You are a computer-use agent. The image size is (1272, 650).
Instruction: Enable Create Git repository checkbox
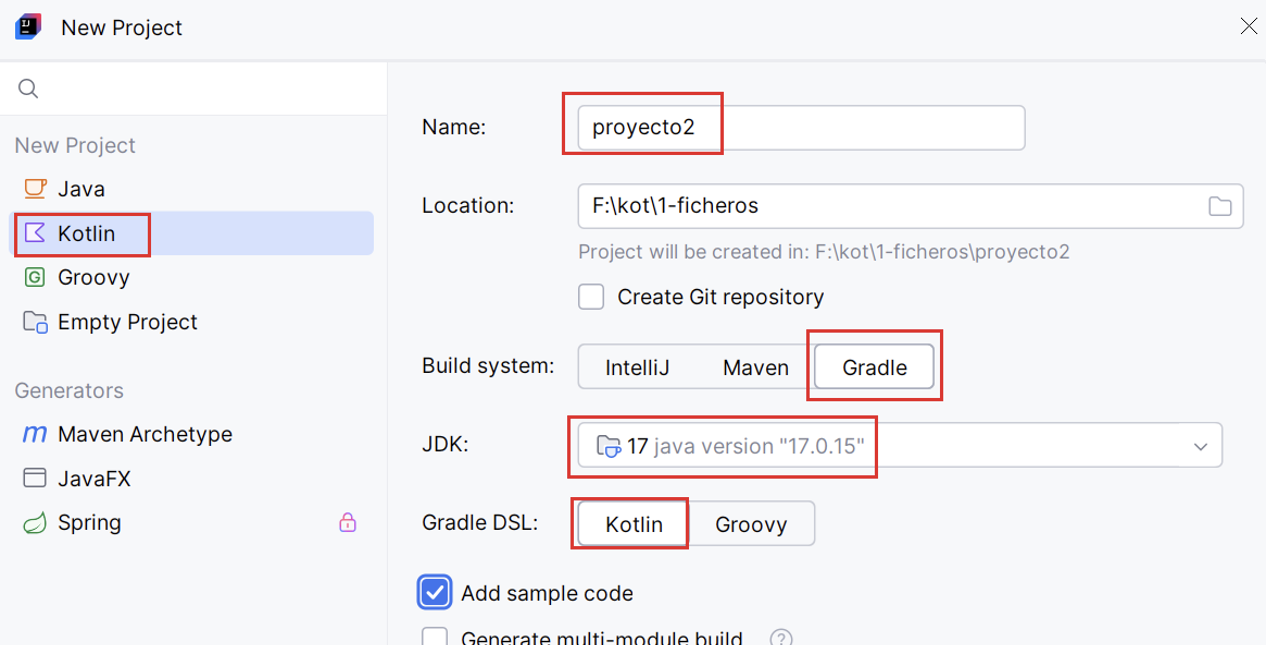[x=592, y=296]
